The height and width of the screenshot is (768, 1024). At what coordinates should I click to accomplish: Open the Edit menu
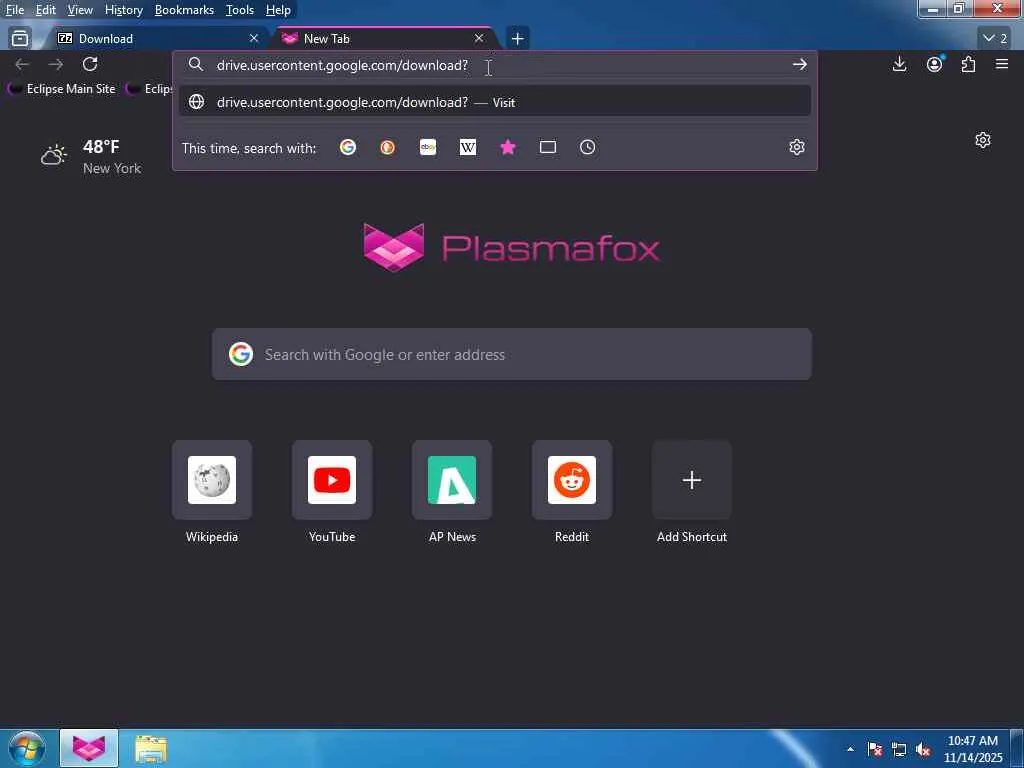coord(45,10)
